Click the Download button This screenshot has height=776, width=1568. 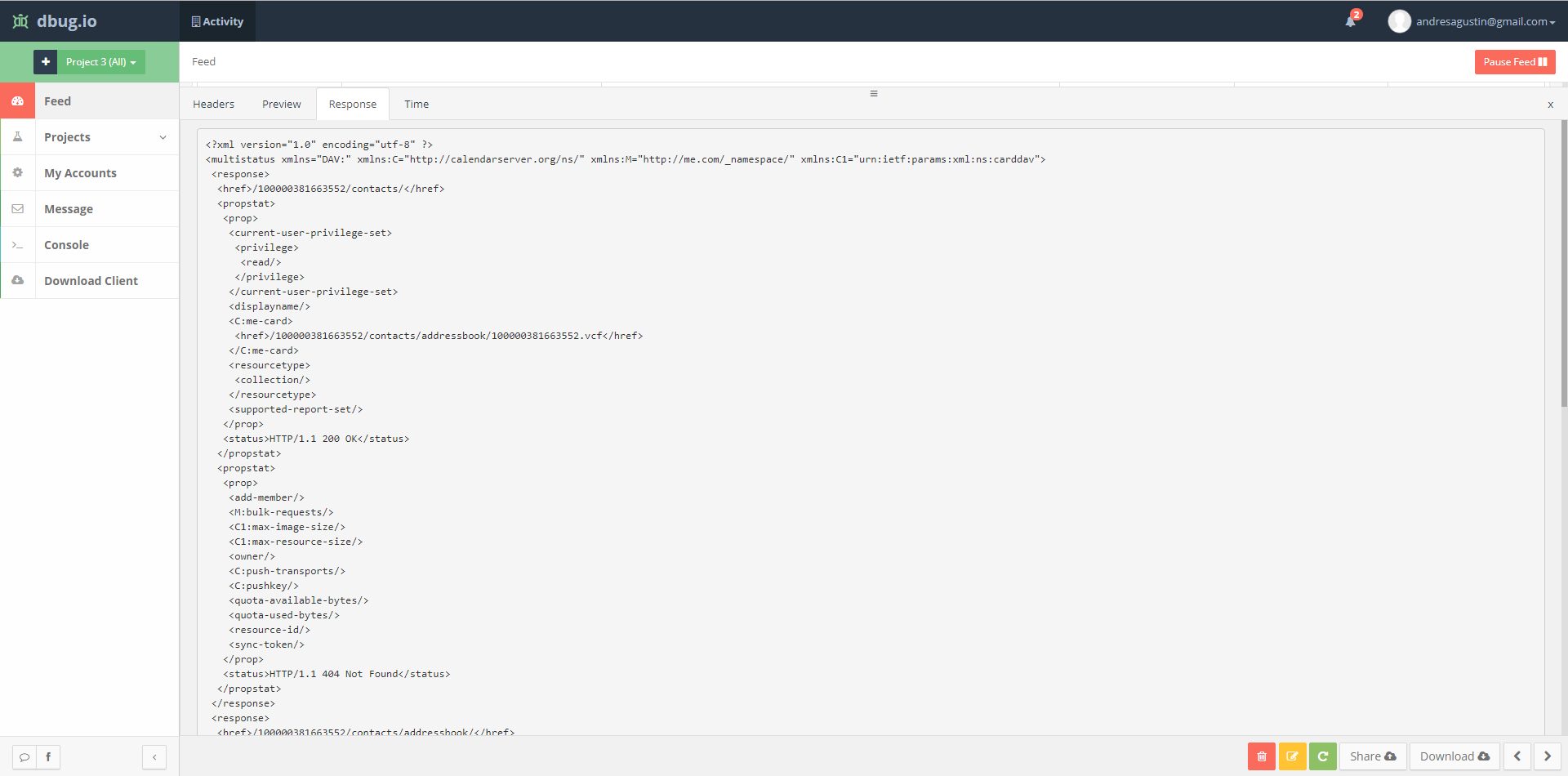[x=1454, y=756]
